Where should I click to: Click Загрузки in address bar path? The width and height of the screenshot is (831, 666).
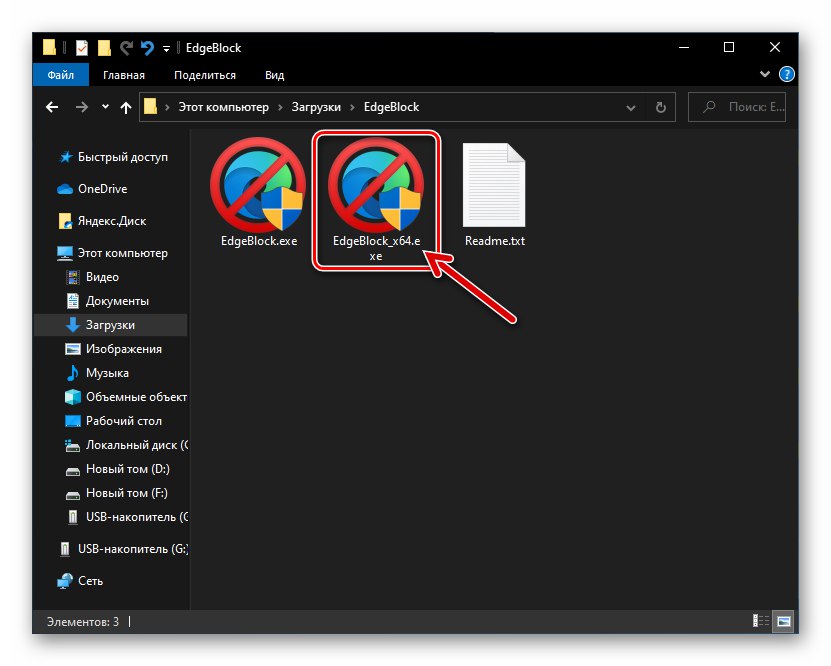pos(316,107)
